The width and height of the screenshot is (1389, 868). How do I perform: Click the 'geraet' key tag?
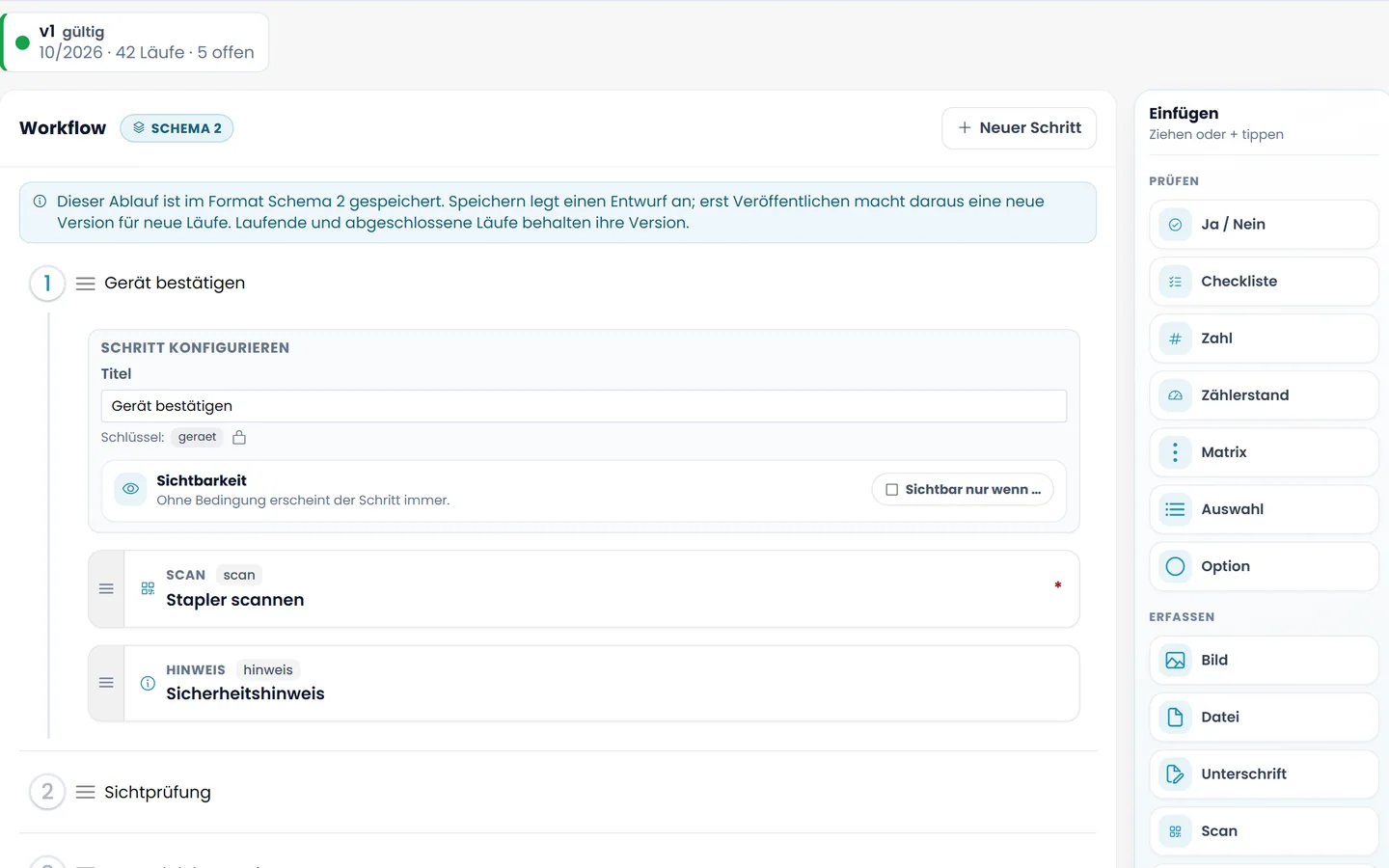pyautogui.click(x=197, y=437)
